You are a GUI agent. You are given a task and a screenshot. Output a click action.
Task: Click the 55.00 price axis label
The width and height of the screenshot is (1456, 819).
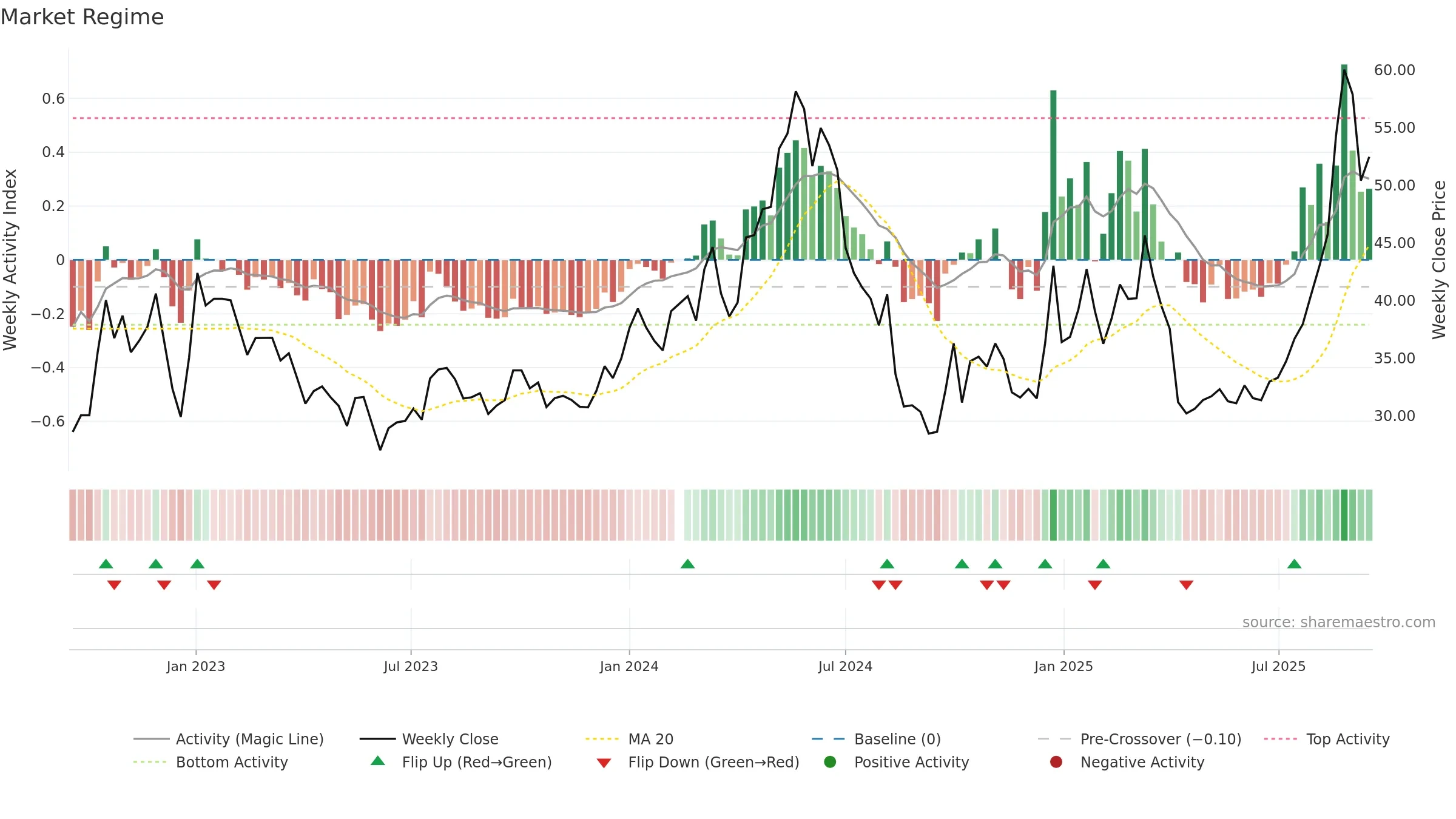click(1394, 128)
